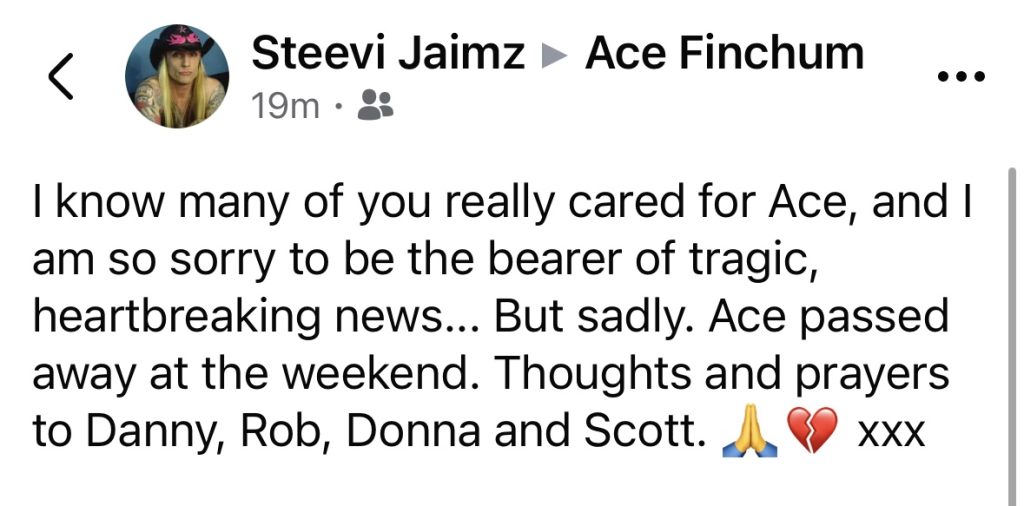
Task: Open the Steevi Jaimz profile name link
Action: pyautogui.click(x=387, y=53)
